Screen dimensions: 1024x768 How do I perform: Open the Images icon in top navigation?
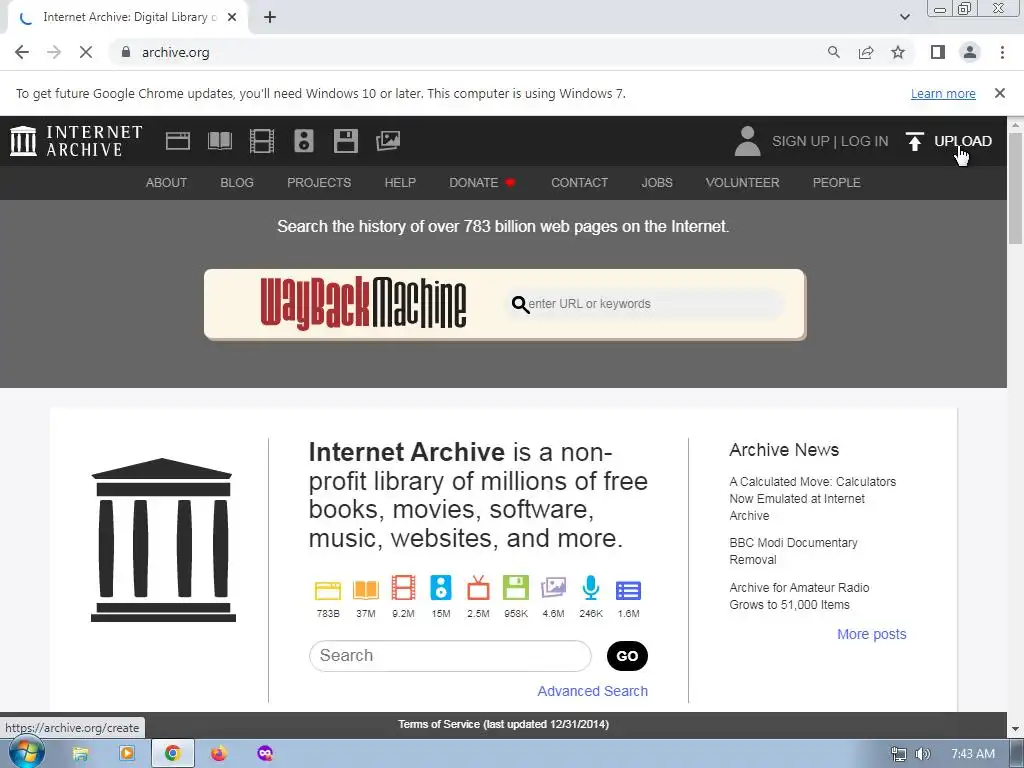(388, 141)
